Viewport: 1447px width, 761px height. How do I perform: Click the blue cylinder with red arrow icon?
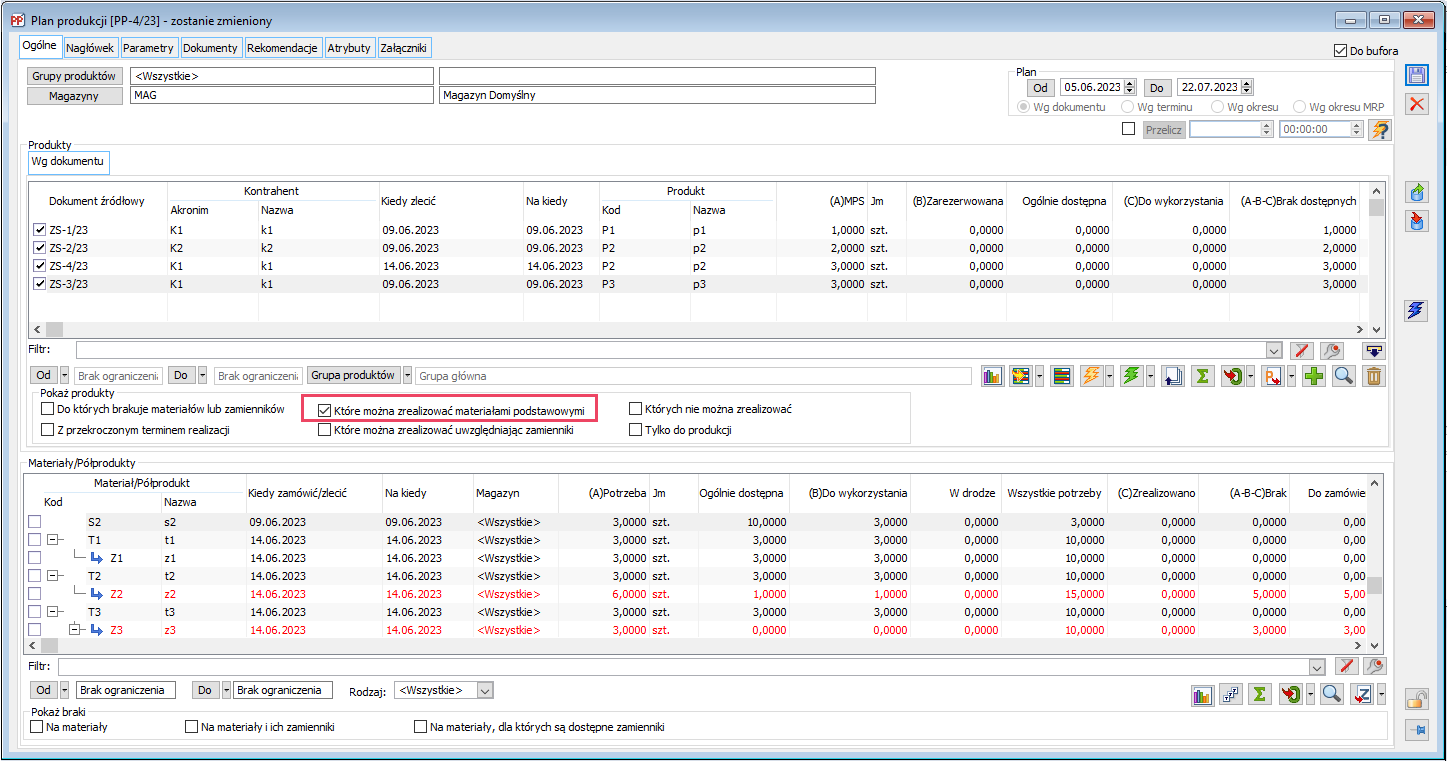(1416, 221)
